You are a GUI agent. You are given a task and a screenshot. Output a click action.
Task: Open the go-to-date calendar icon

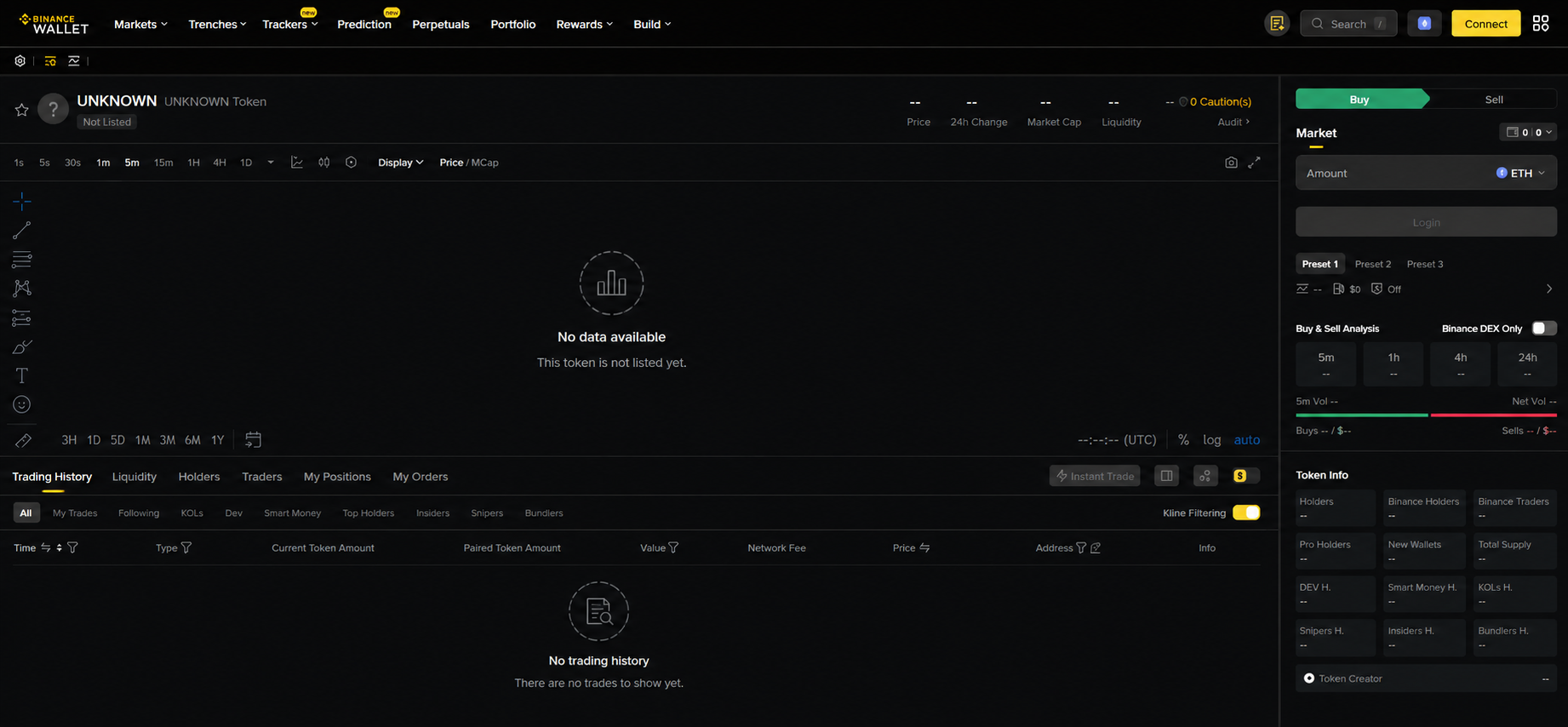pyautogui.click(x=253, y=440)
